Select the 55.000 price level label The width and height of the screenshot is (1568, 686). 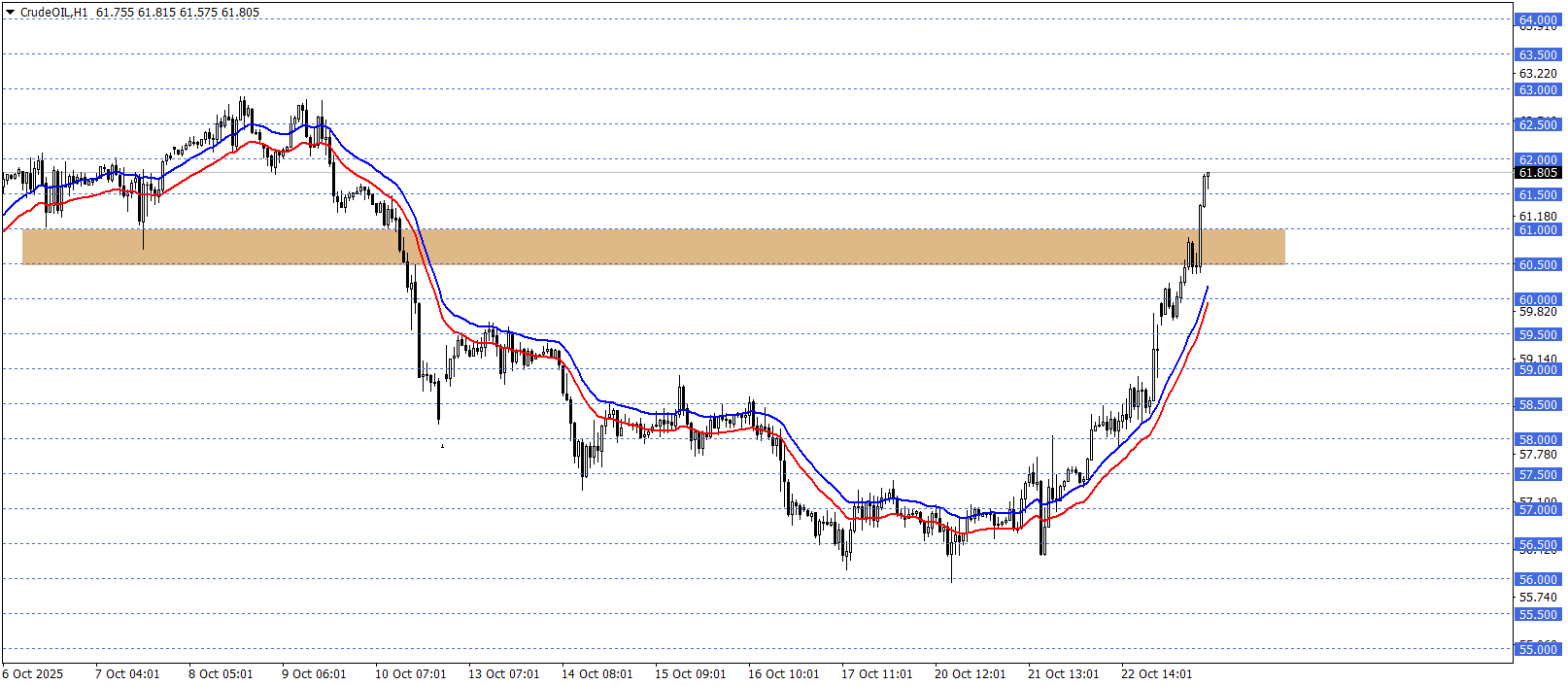[x=1537, y=650]
